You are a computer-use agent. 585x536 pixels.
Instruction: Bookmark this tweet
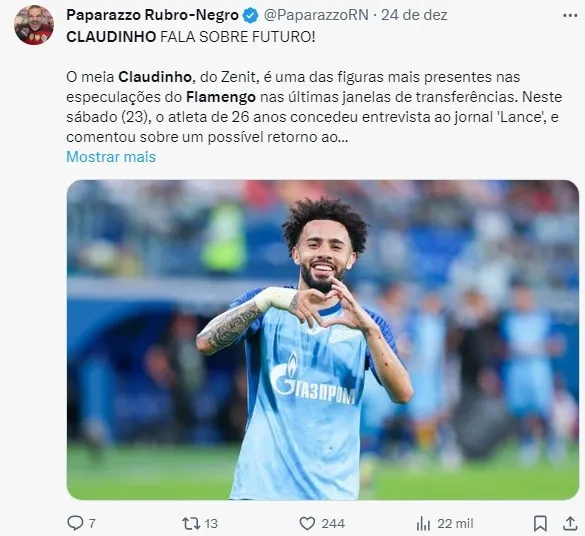coord(540,523)
